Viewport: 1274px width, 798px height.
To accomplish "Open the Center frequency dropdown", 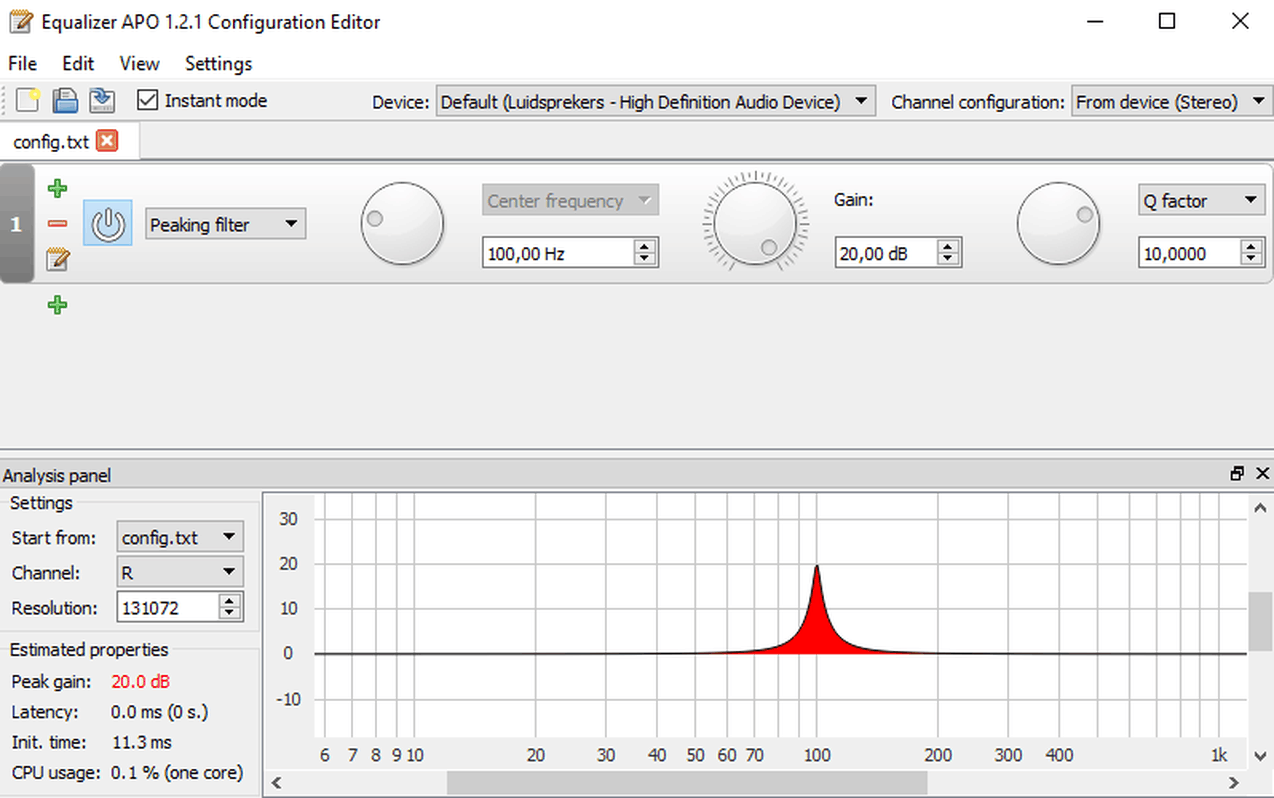I will 570,200.
